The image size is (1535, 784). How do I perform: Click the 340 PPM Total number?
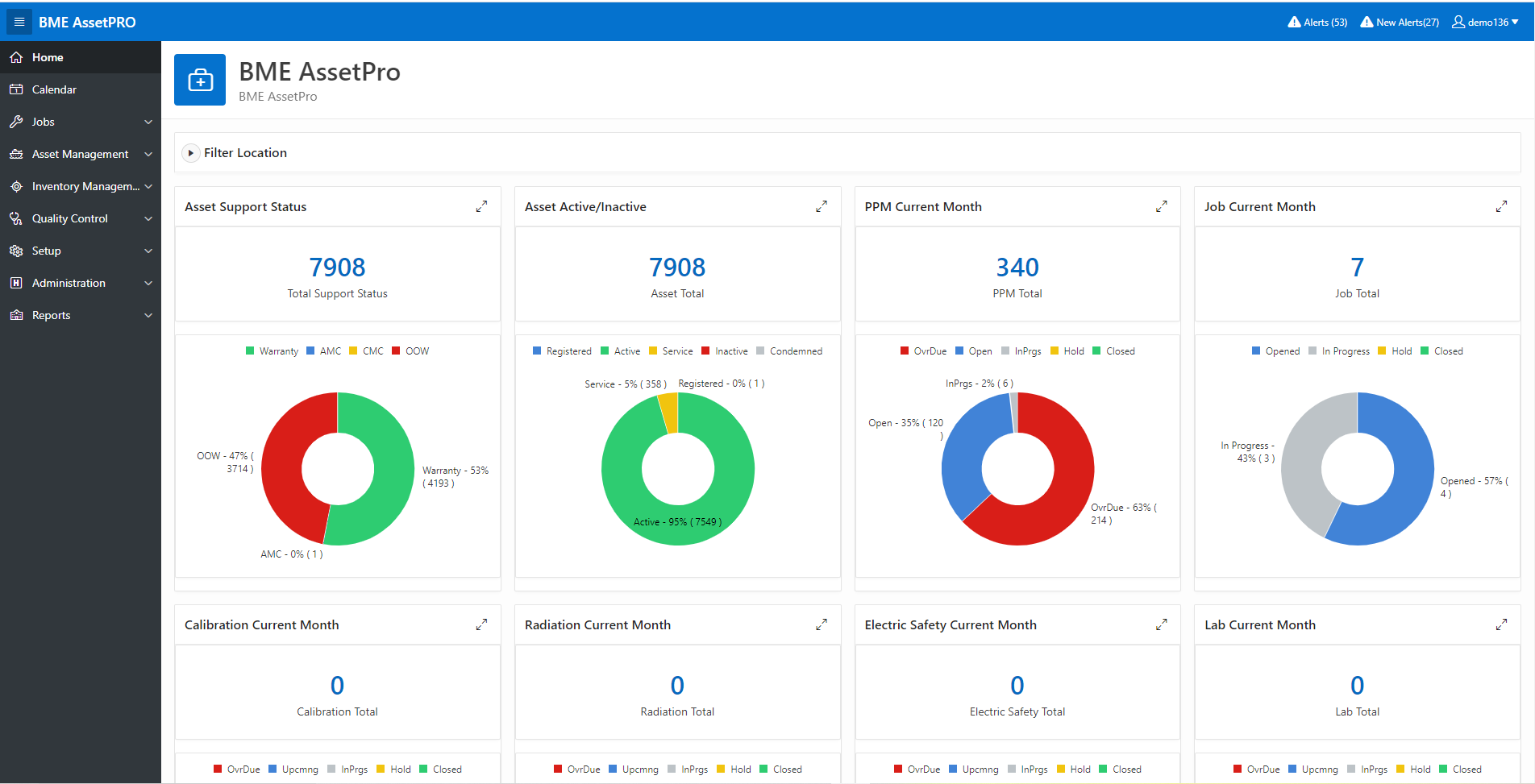(1017, 267)
